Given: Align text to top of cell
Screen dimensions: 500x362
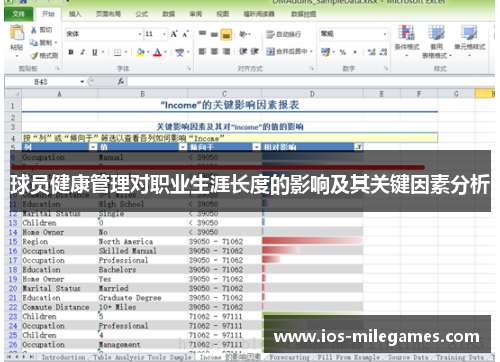Looking at the screenshot, I should click(x=202, y=34).
